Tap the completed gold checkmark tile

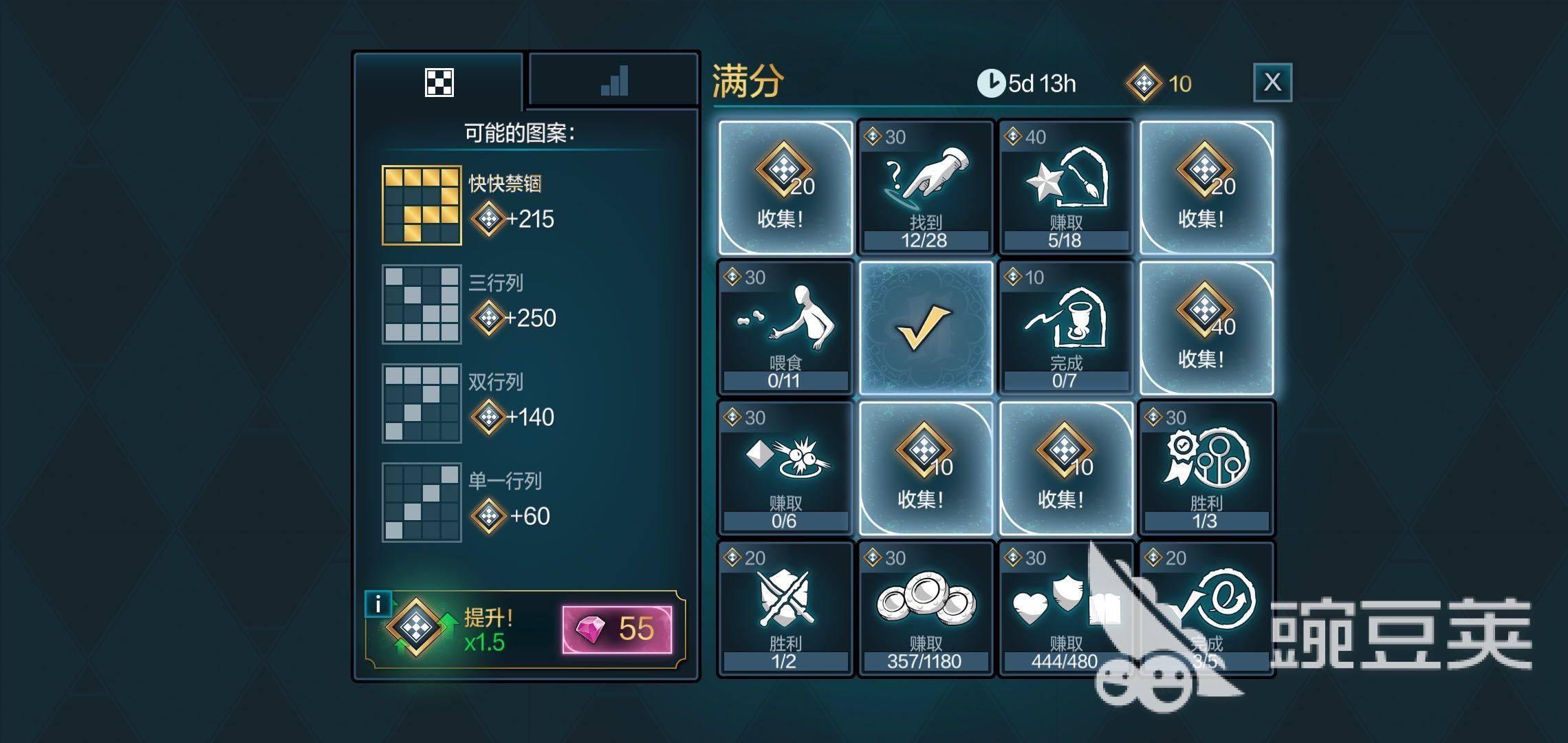(x=926, y=328)
